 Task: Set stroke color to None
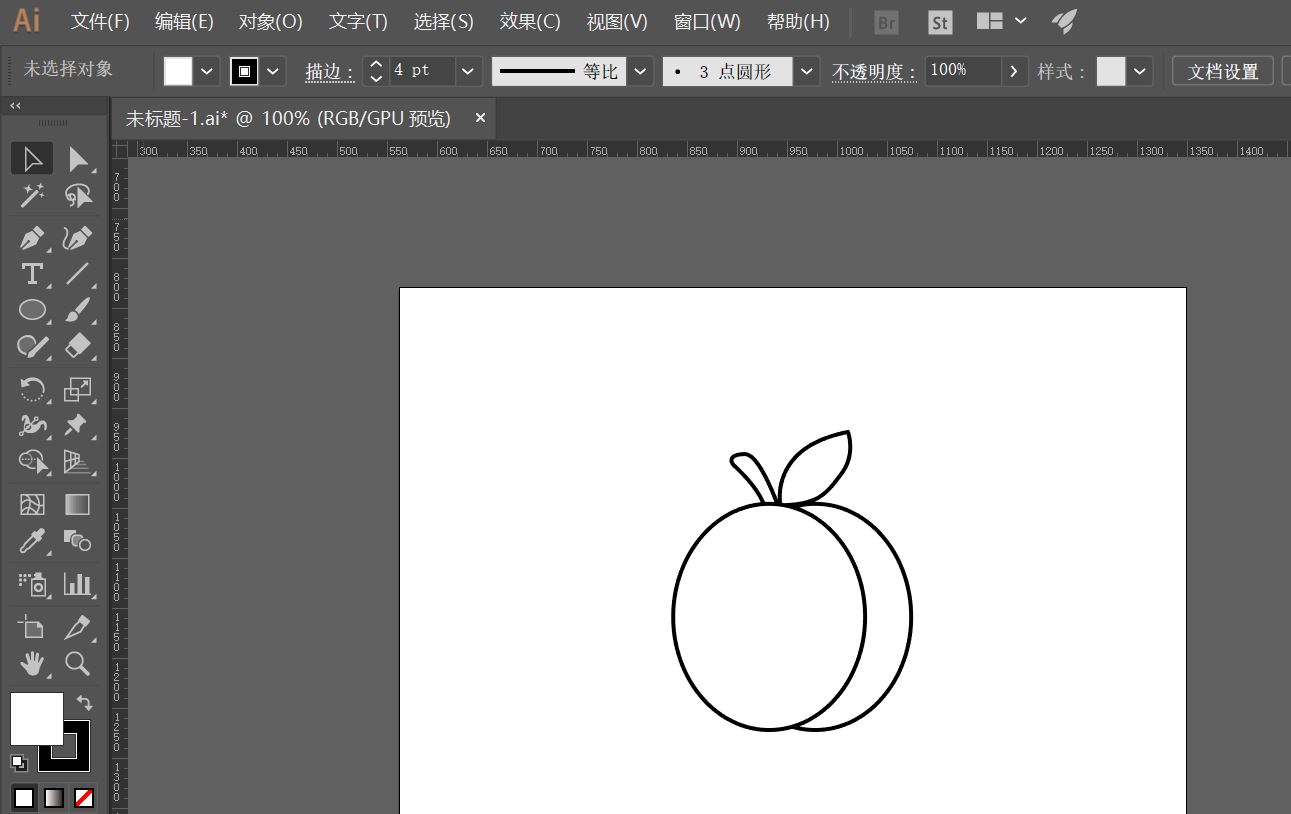coord(85,797)
